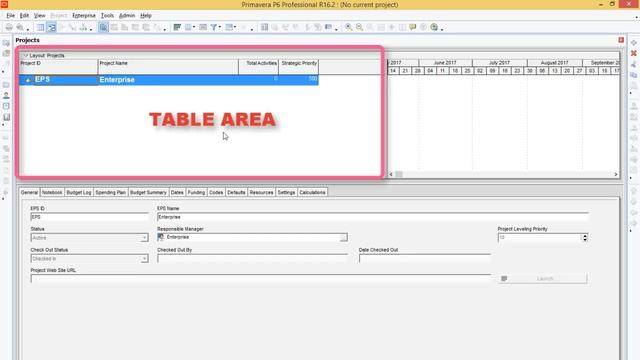
Task: Click the yellow hint help icon
Action: click(x=413, y=27)
